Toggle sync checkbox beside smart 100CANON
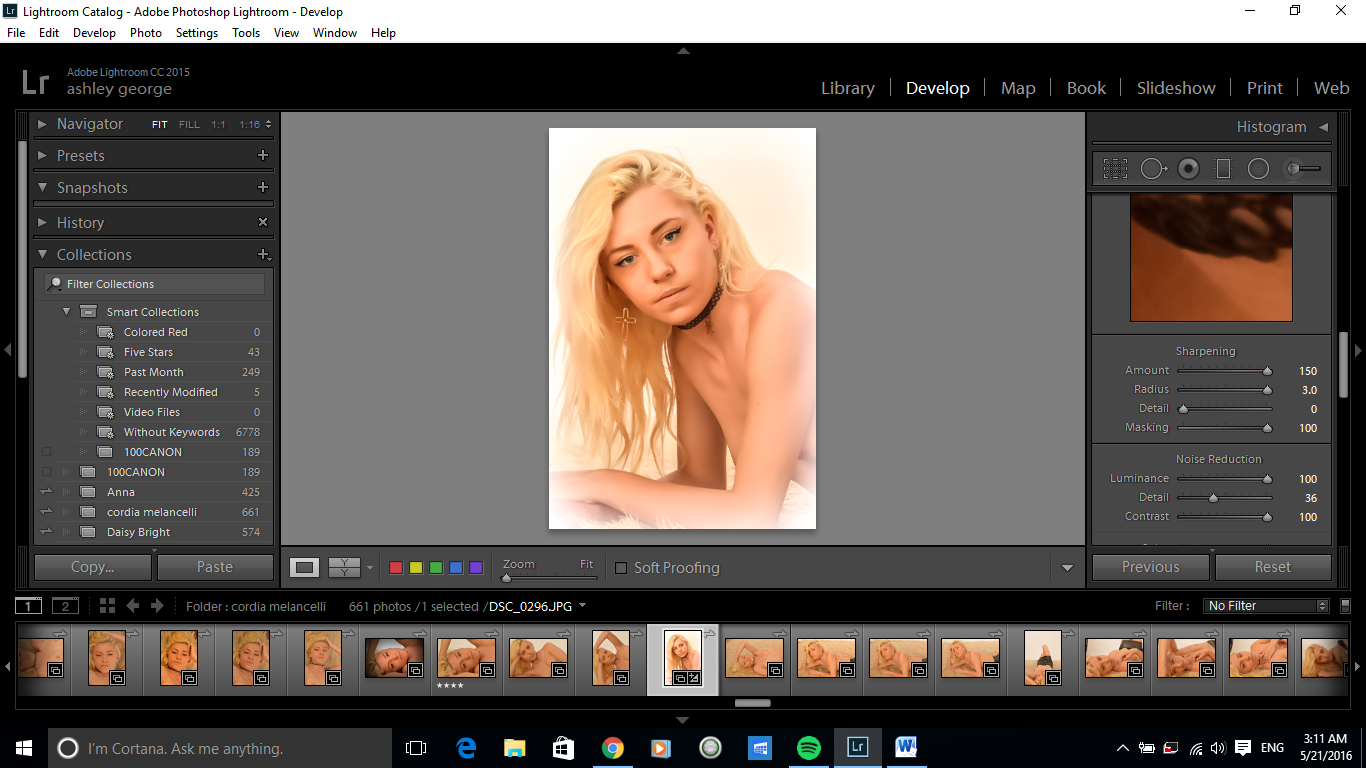1366x768 pixels. click(47, 452)
